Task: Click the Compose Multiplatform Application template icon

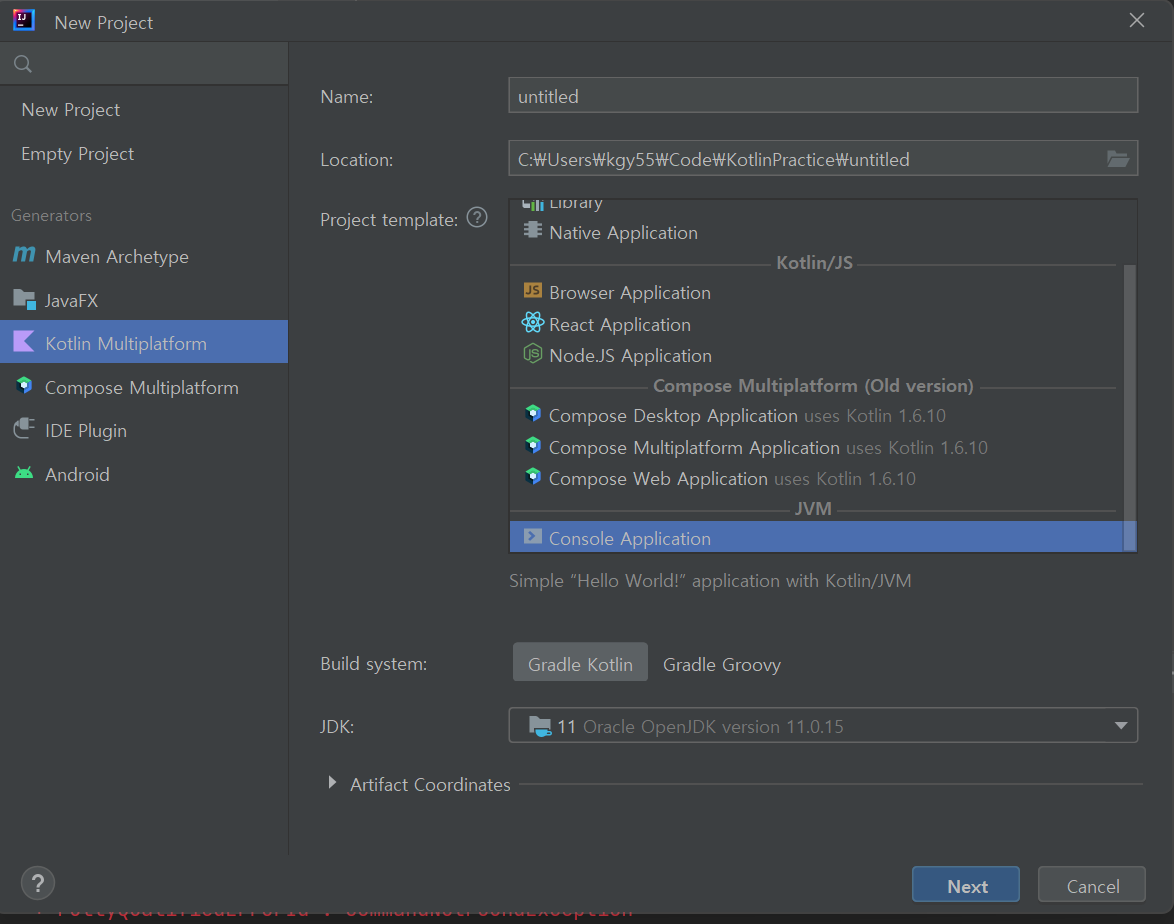Action: click(532, 446)
